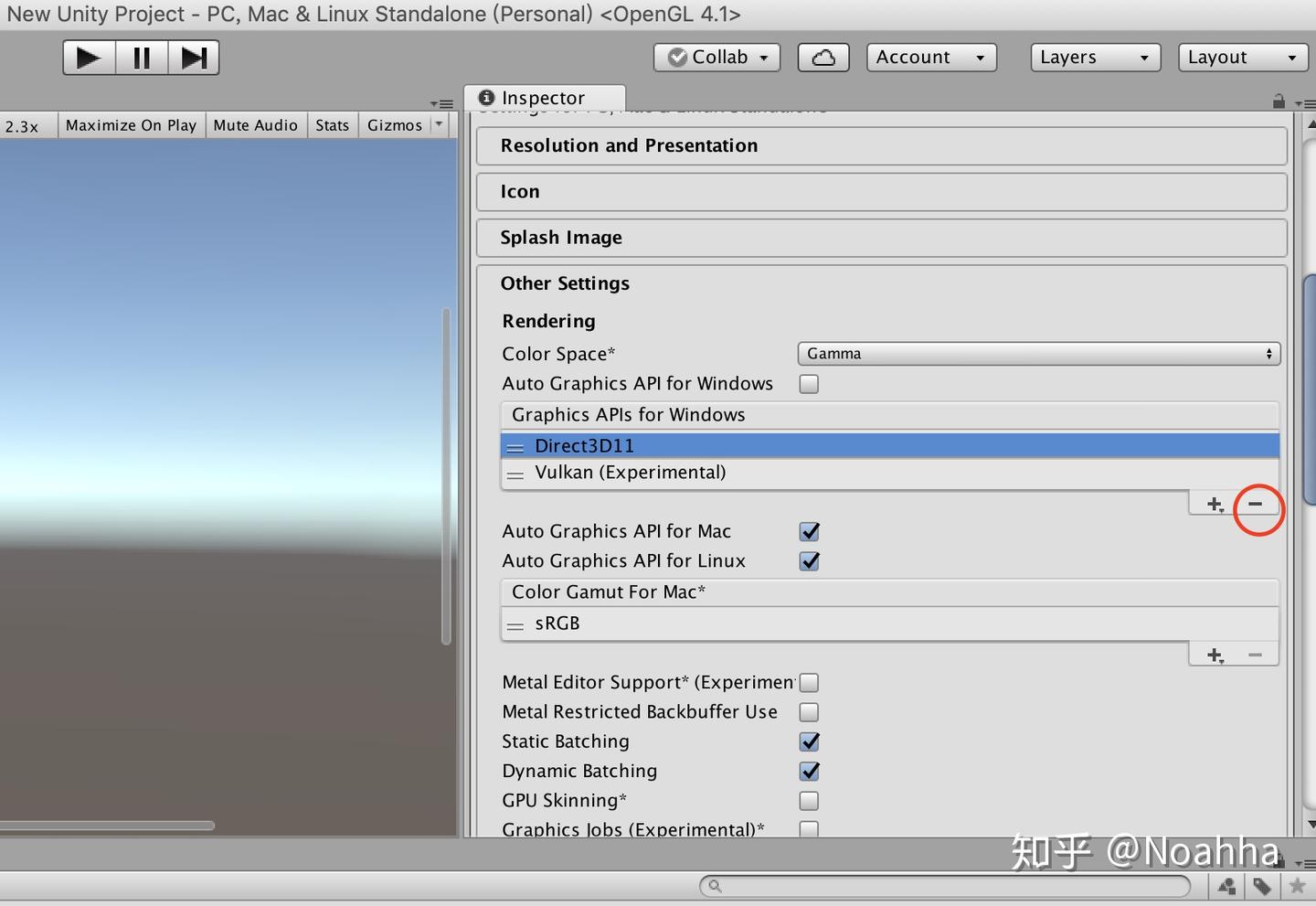This screenshot has height=906, width=1316.
Task: Click the Step frame advance button
Action: point(194,57)
